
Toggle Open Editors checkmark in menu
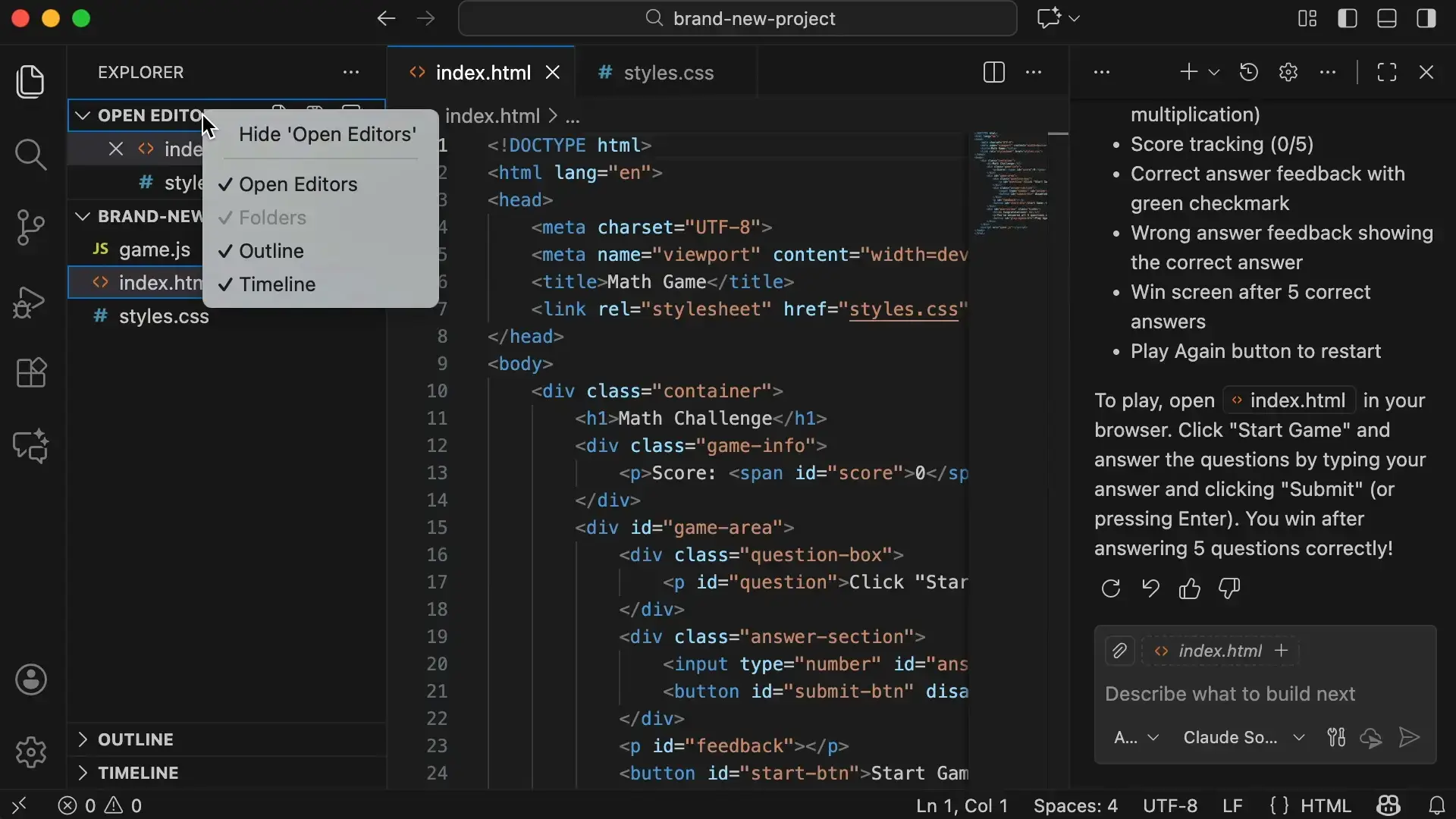click(x=298, y=184)
